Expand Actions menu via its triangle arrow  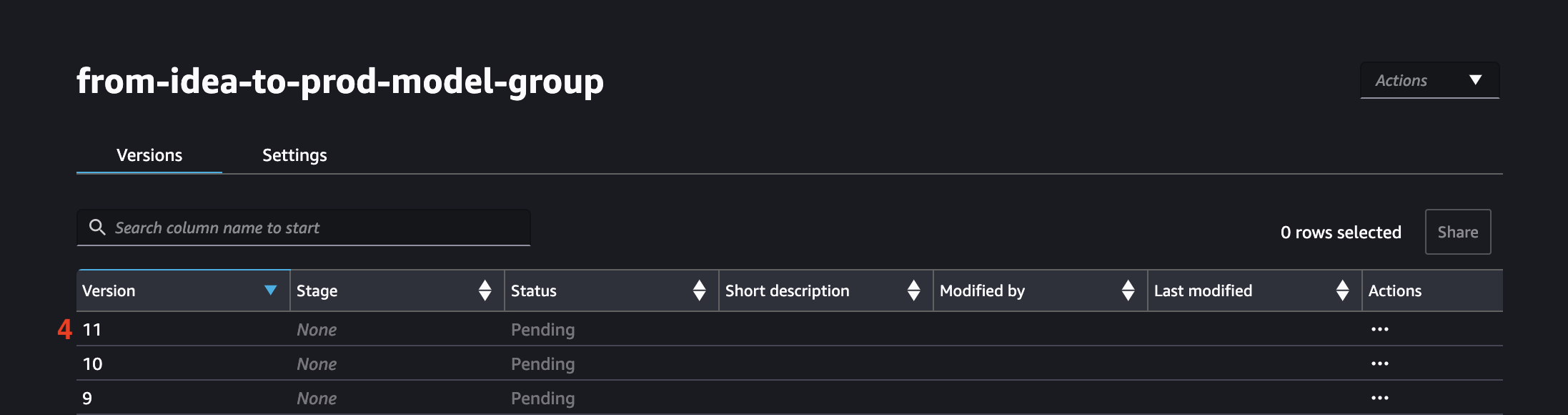tap(1475, 80)
